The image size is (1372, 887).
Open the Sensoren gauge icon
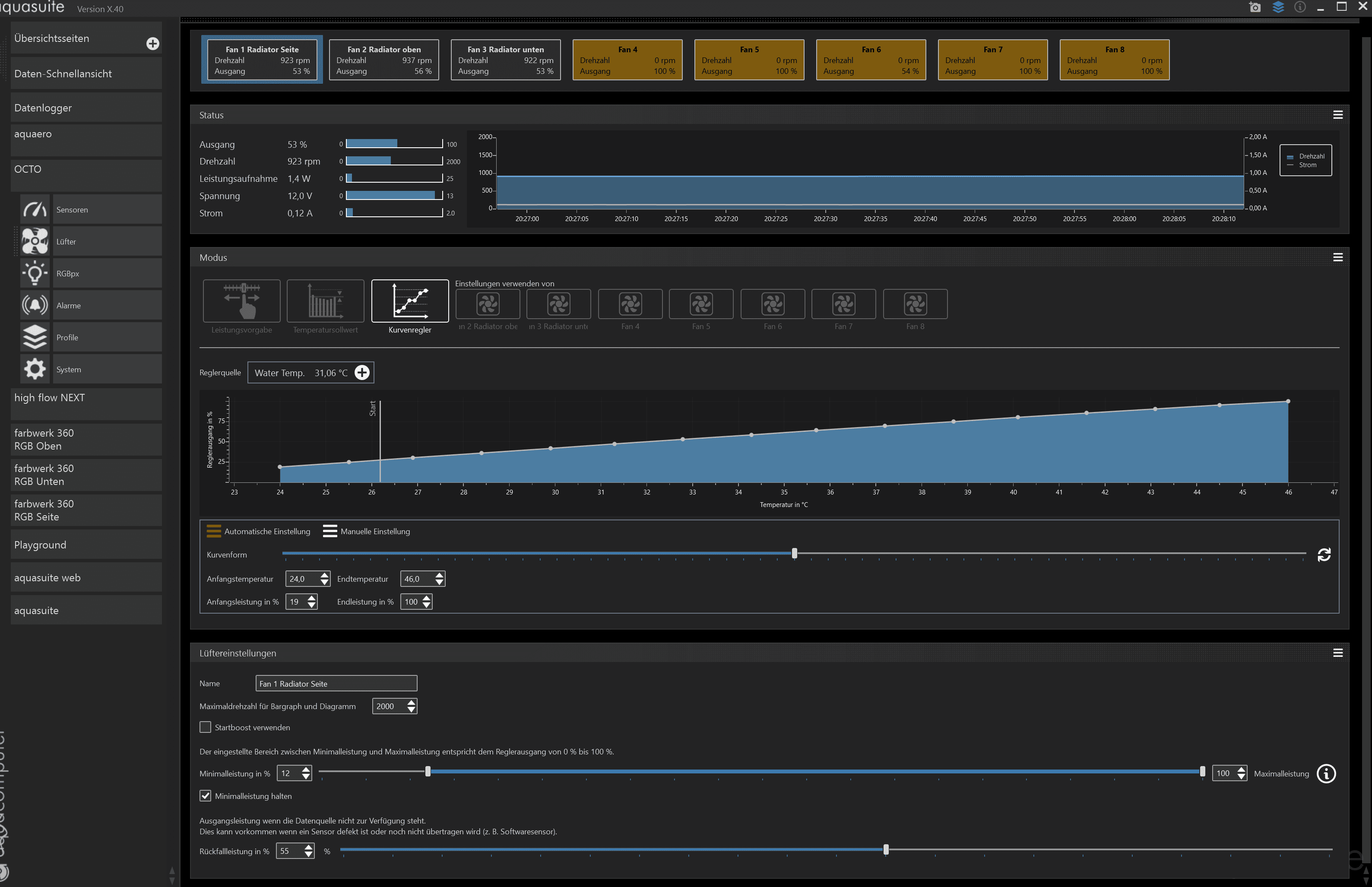[35, 209]
